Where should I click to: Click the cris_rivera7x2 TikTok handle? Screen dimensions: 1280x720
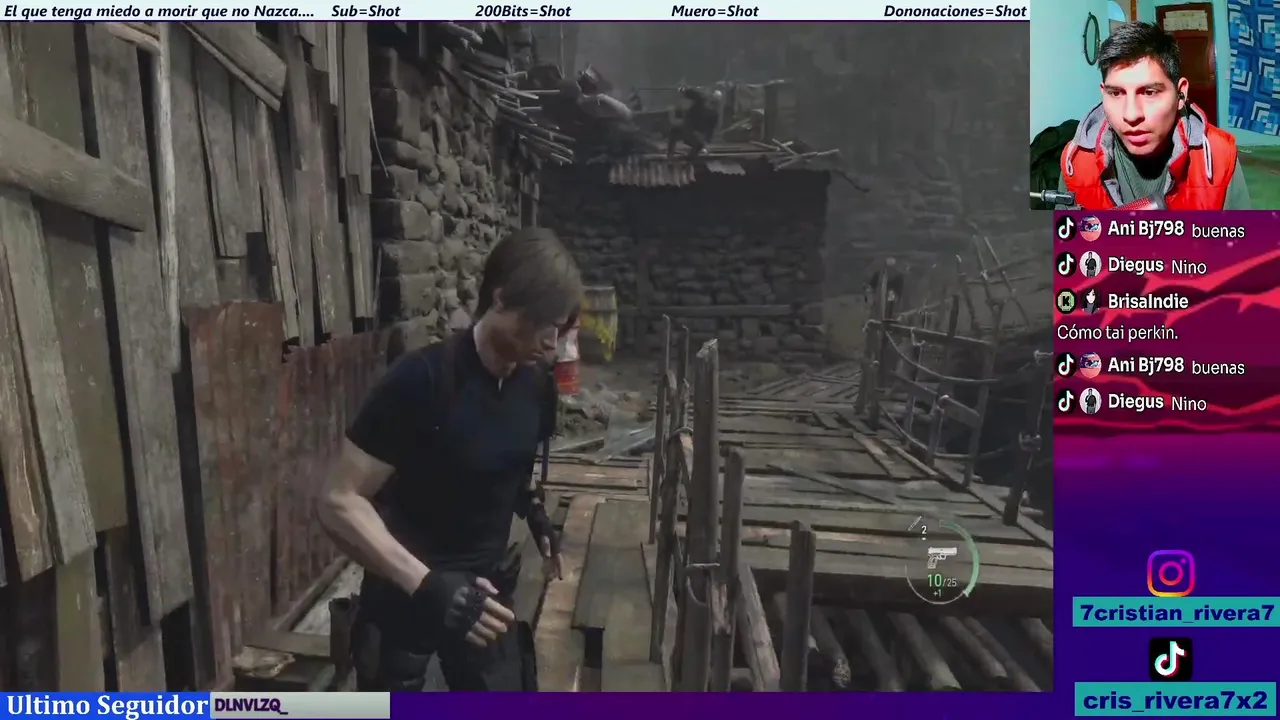1176,699
